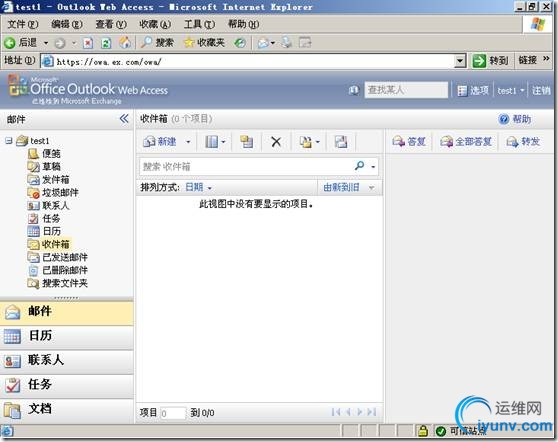
Task: Switch to Contacts (联系人) navigation button
Action: click(67, 361)
